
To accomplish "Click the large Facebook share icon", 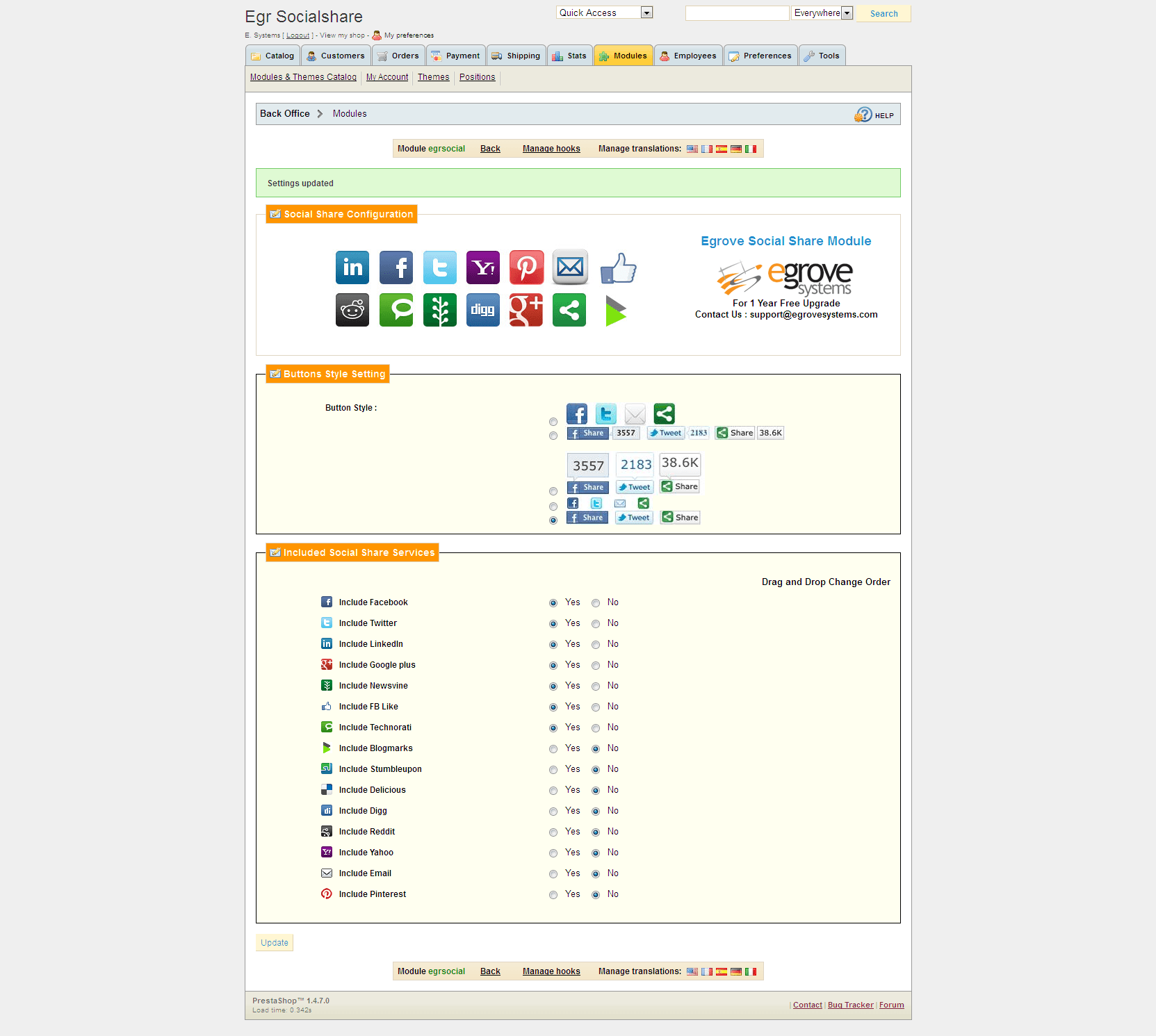I will pos(396,268).
